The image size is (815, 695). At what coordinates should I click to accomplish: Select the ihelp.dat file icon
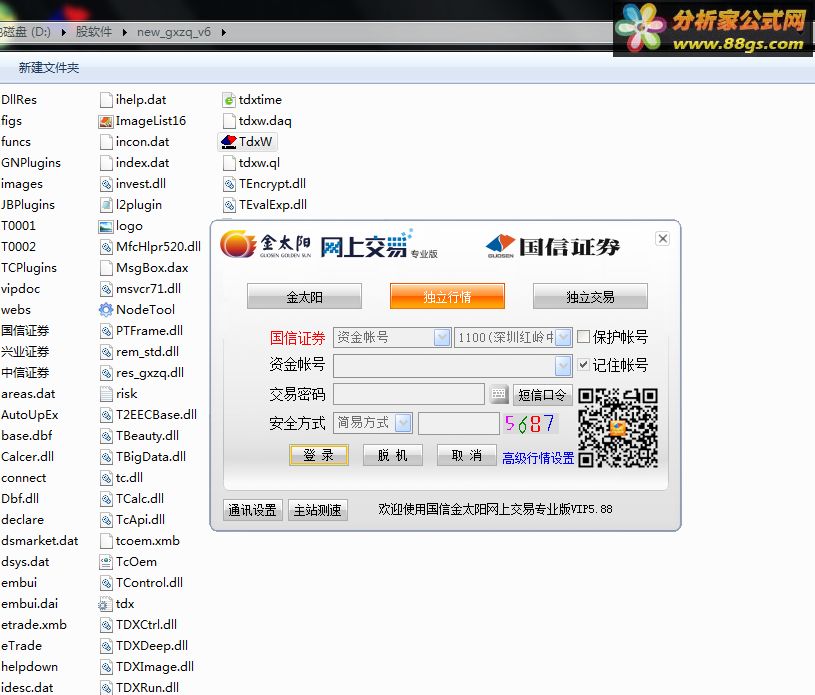(x=106, y=100)
